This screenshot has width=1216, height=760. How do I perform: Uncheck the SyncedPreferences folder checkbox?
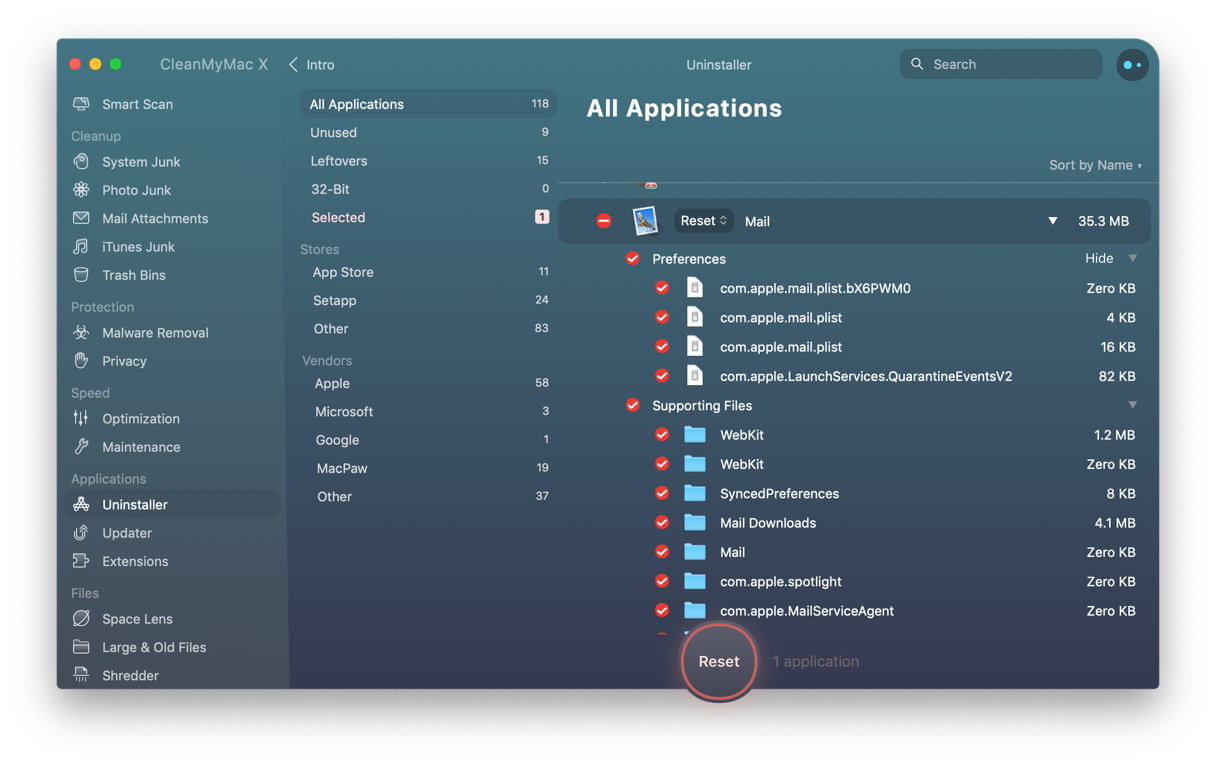662,493
